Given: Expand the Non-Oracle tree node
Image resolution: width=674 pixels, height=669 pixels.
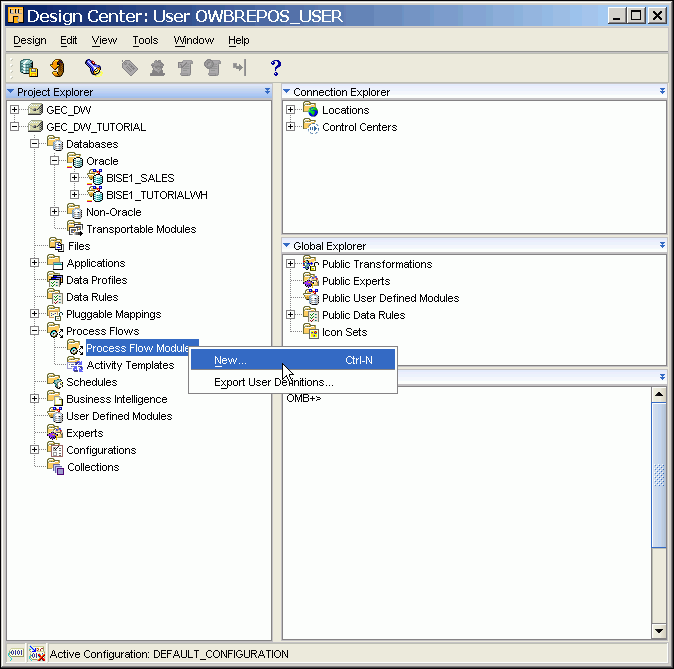Looking at the screenshot, I should tap(54, 212).
